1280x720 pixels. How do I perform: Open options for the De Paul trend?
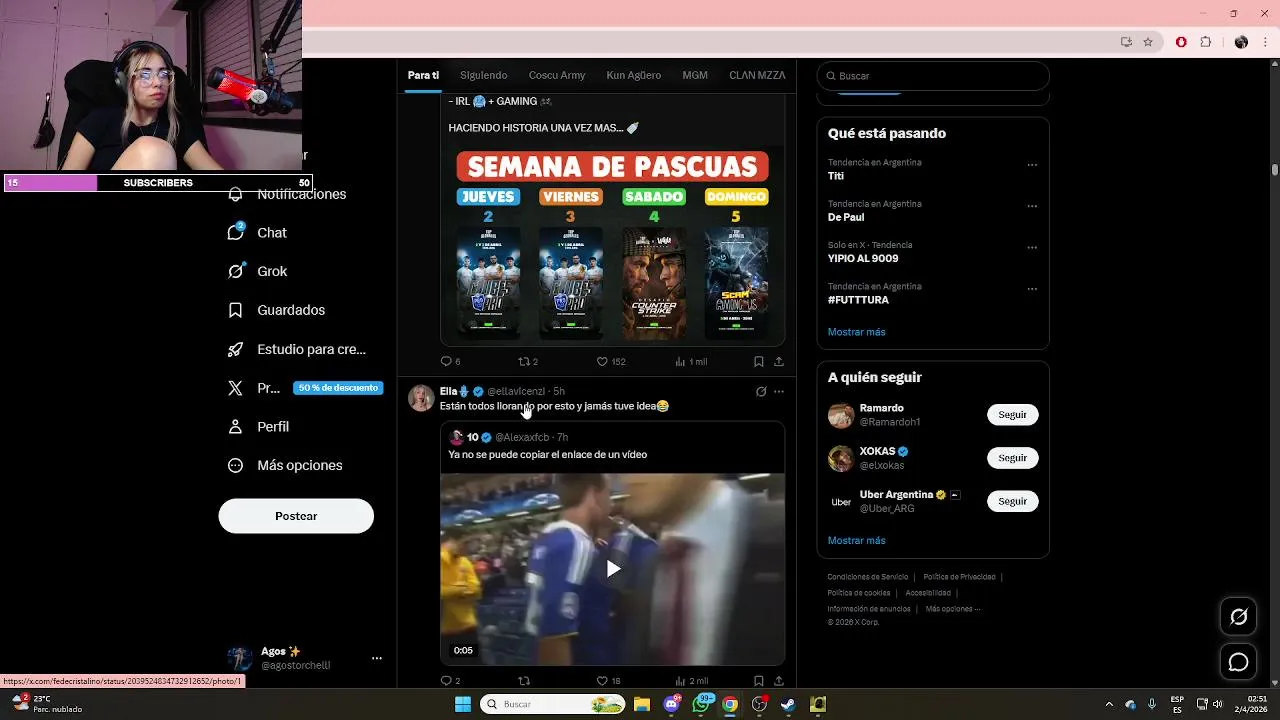click(1032, 206)
